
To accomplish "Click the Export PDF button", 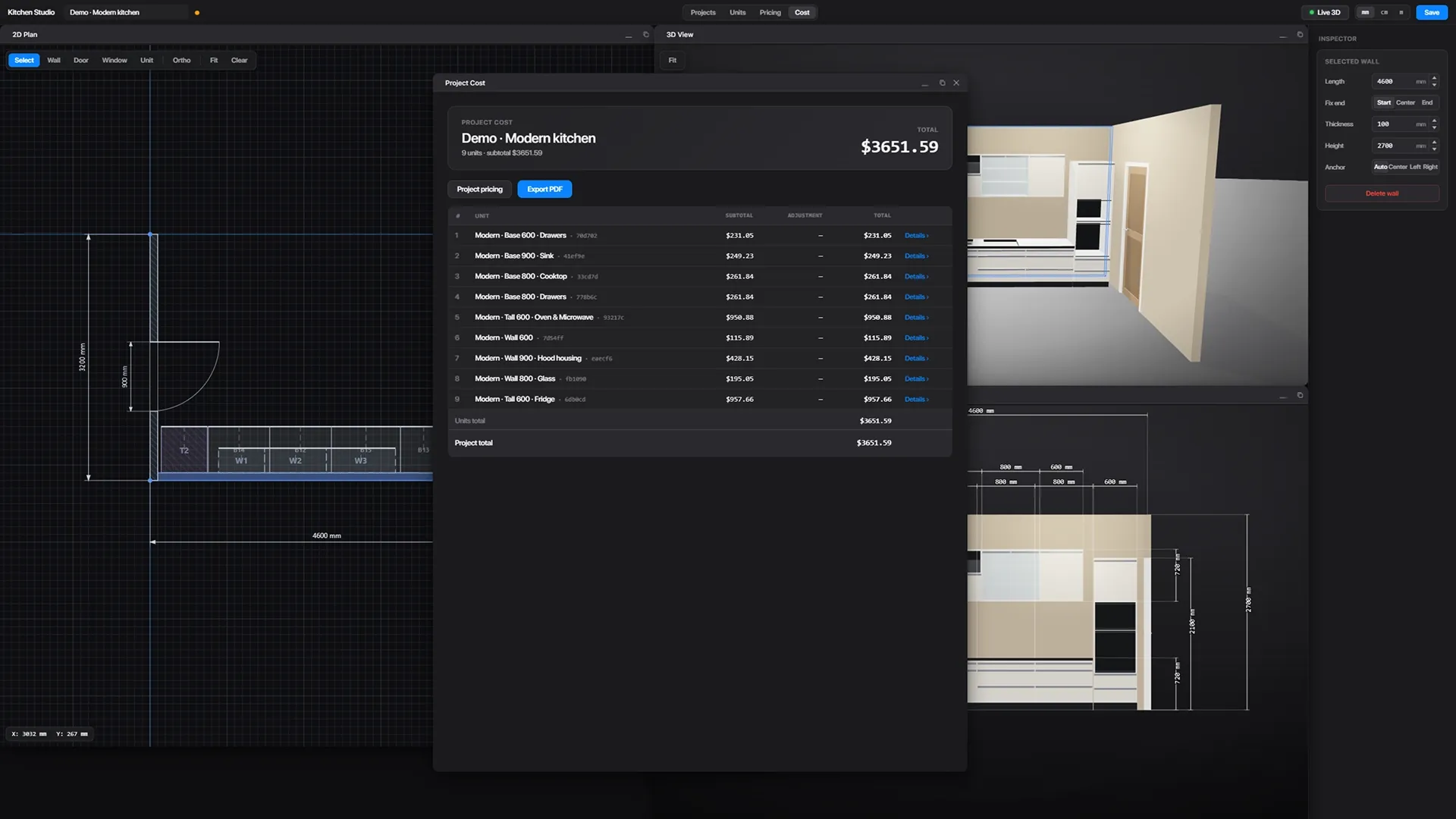I will [544, 190].
